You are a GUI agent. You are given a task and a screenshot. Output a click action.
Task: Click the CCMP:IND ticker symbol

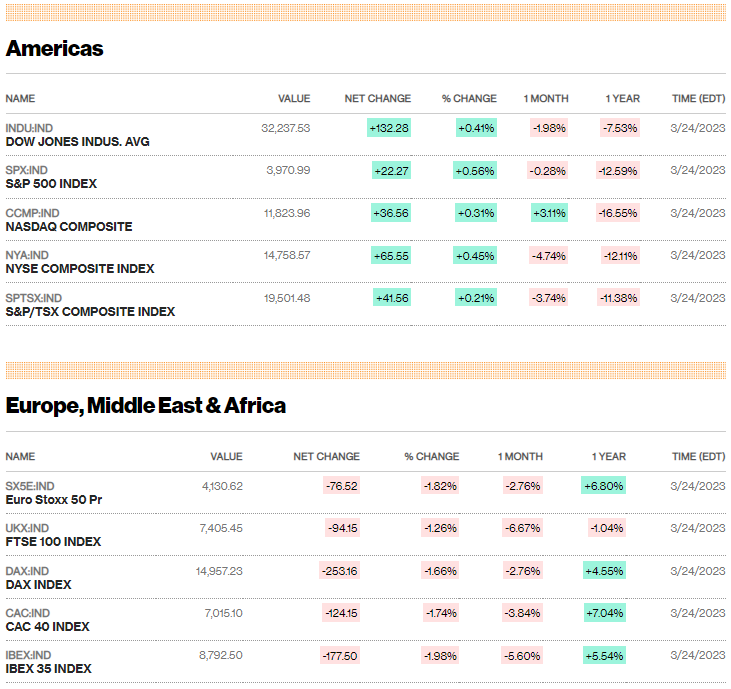tap(32, 213)
